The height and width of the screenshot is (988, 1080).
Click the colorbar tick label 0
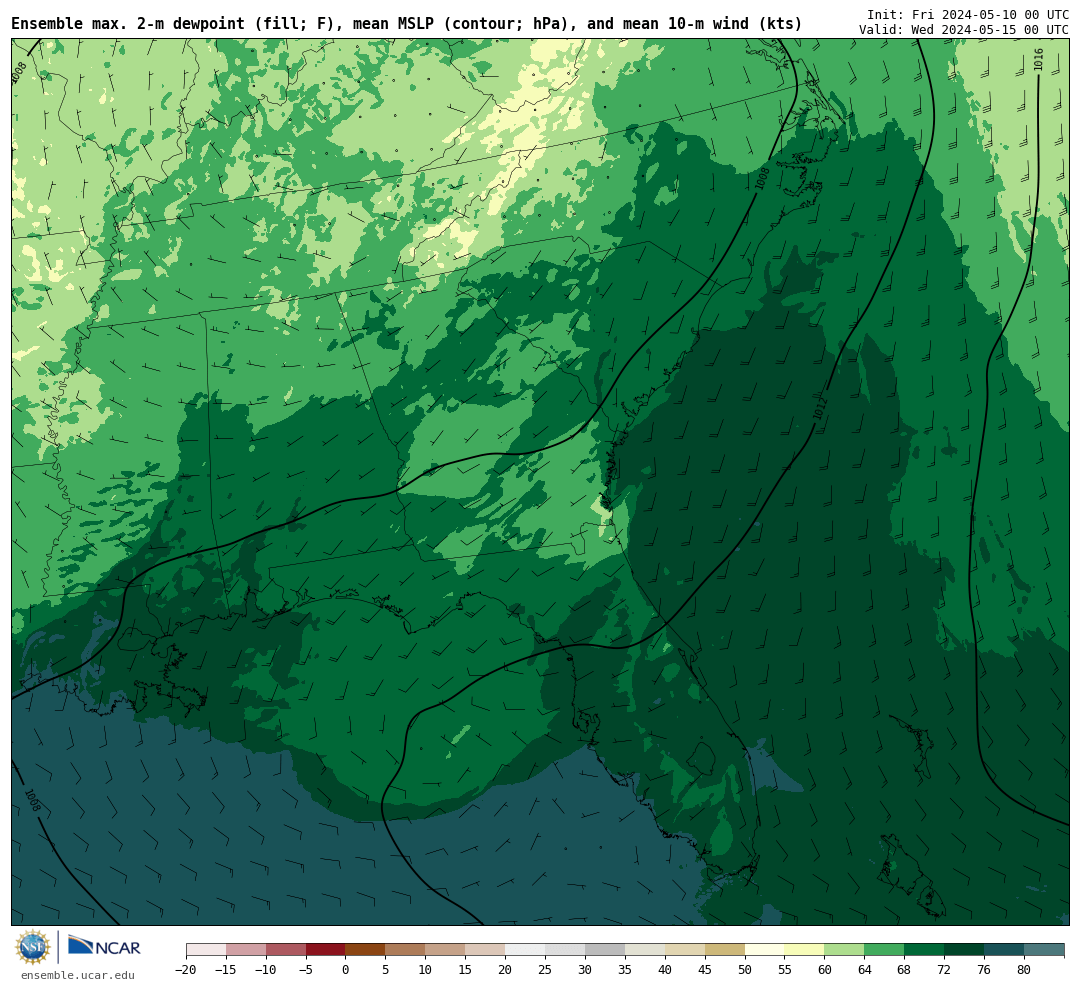click(x=345, y=970)
